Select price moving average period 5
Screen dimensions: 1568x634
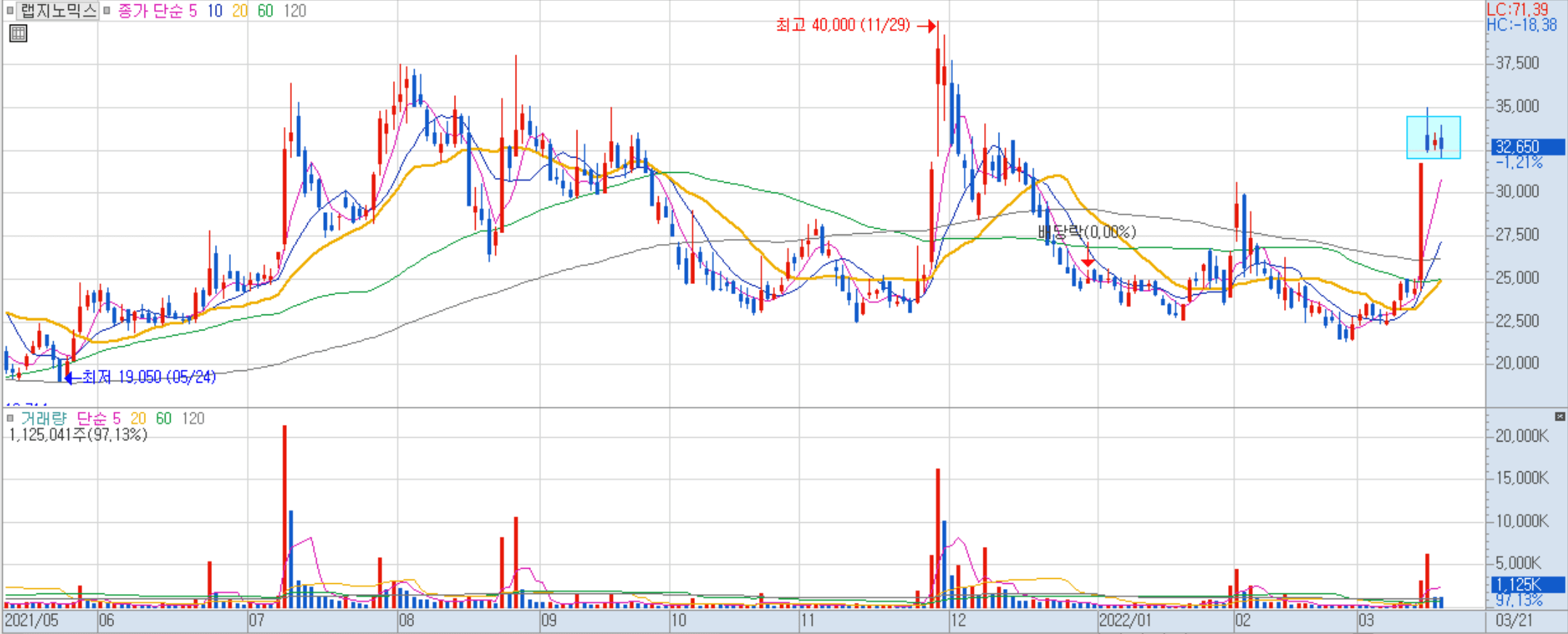193,11
